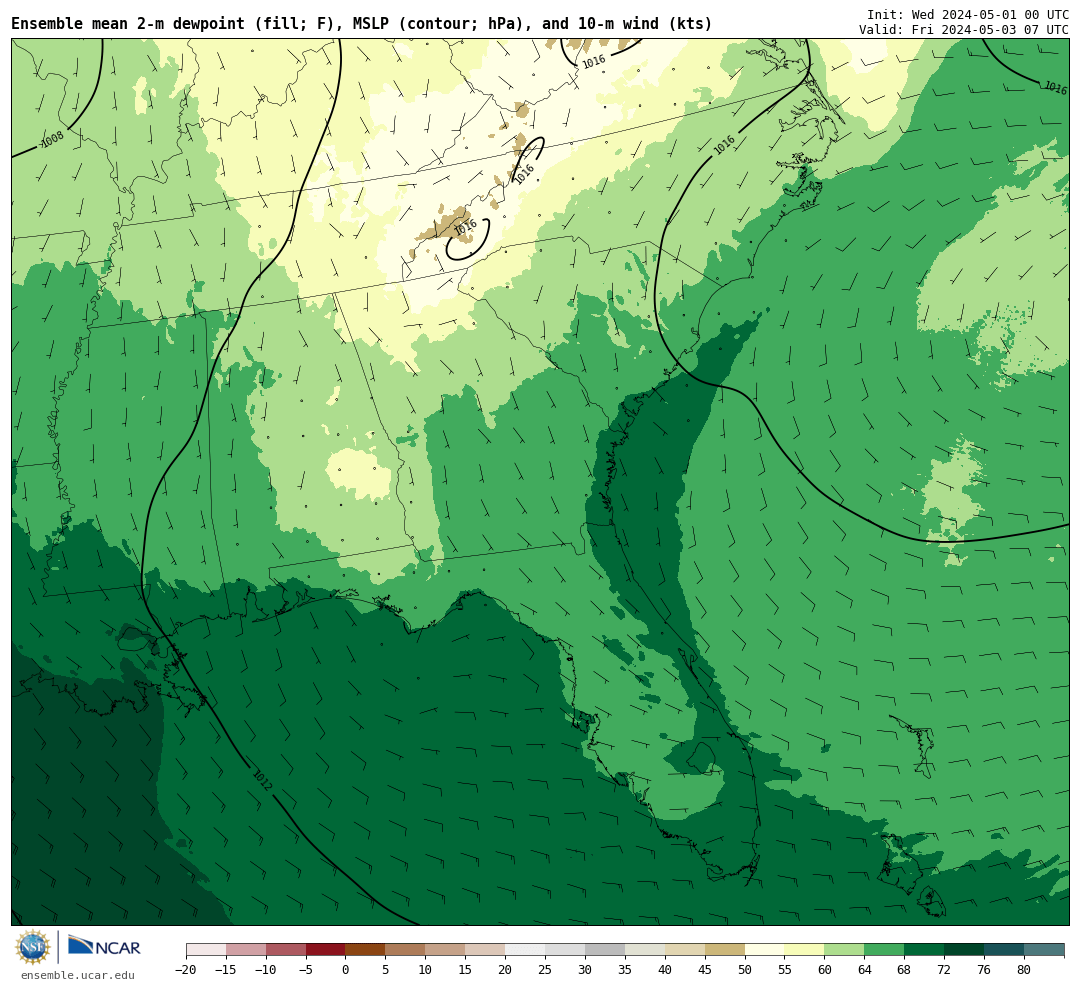Click the gray swatch between 30 and 35
Screen dimensions: 1080x988
605,950
